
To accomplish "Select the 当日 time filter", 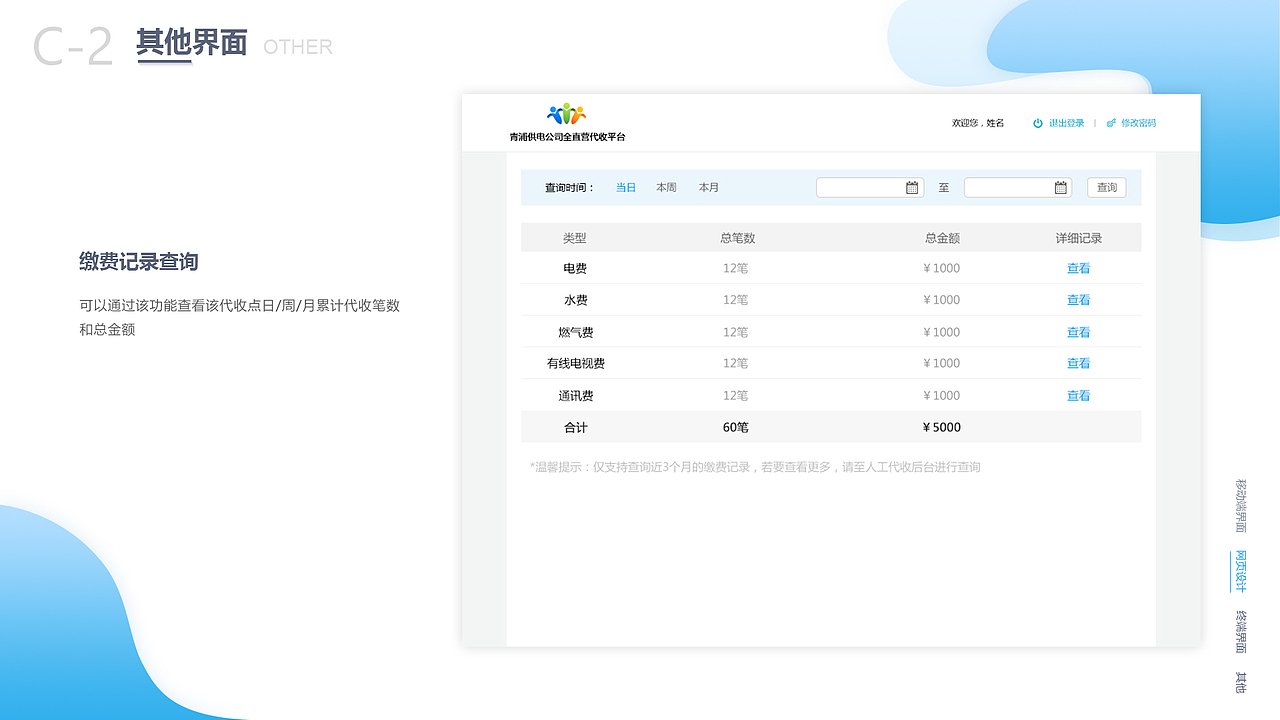I will pos(626,187).
